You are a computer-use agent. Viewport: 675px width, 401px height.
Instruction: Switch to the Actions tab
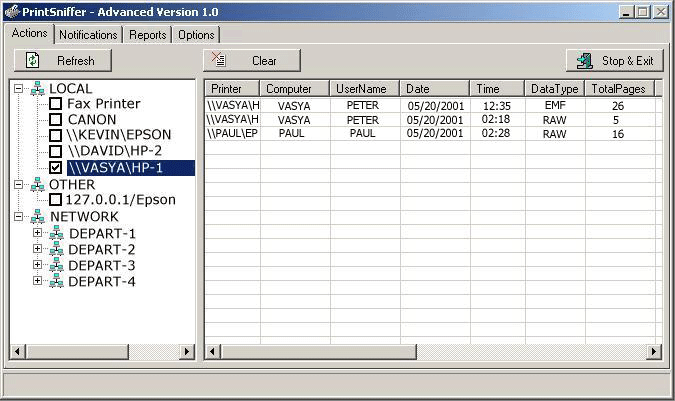click(29, 33)
